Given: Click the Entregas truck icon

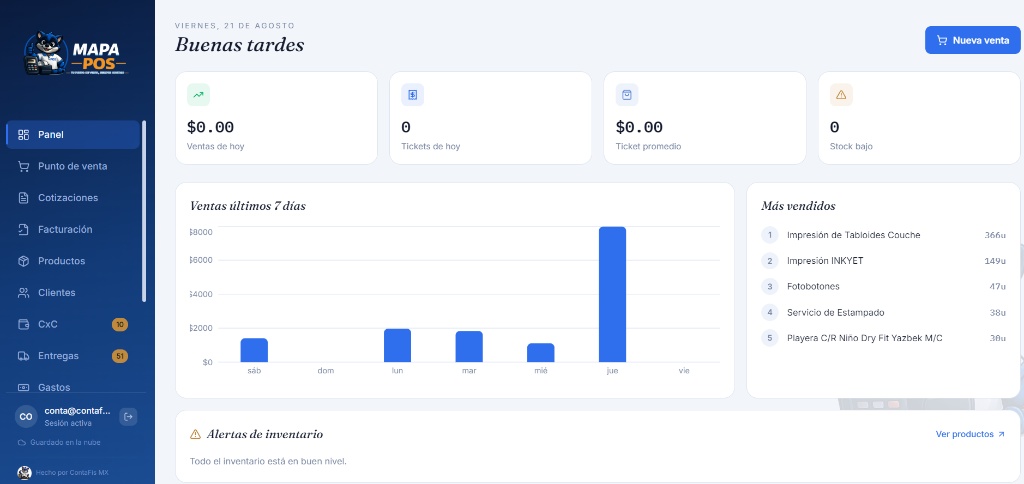Looking at the screenshot, I should (24, 356).
